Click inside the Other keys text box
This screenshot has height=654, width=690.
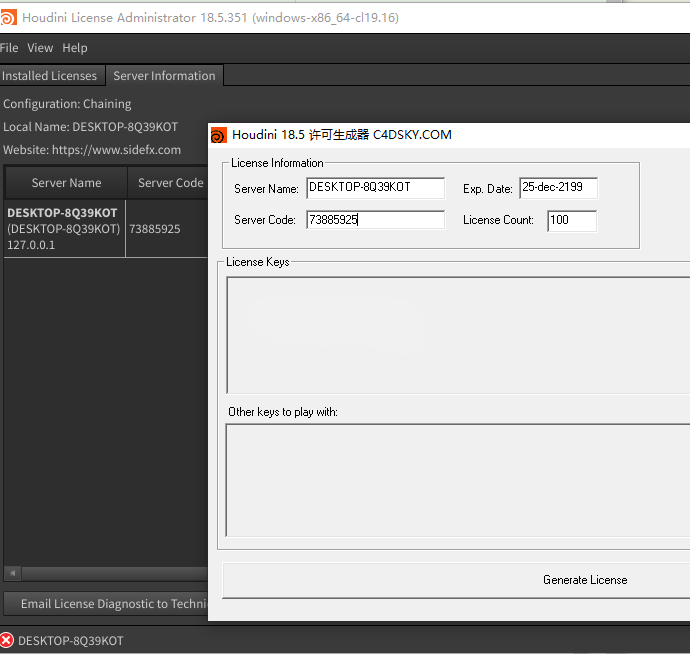click(x=458, y=480)
